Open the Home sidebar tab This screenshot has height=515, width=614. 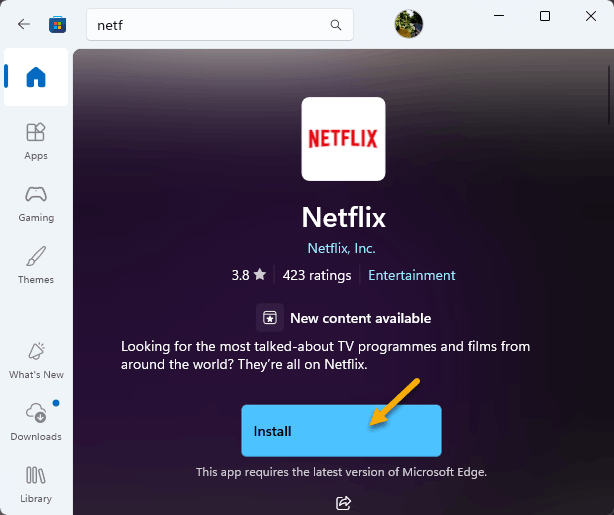click(x=36, y=77)
